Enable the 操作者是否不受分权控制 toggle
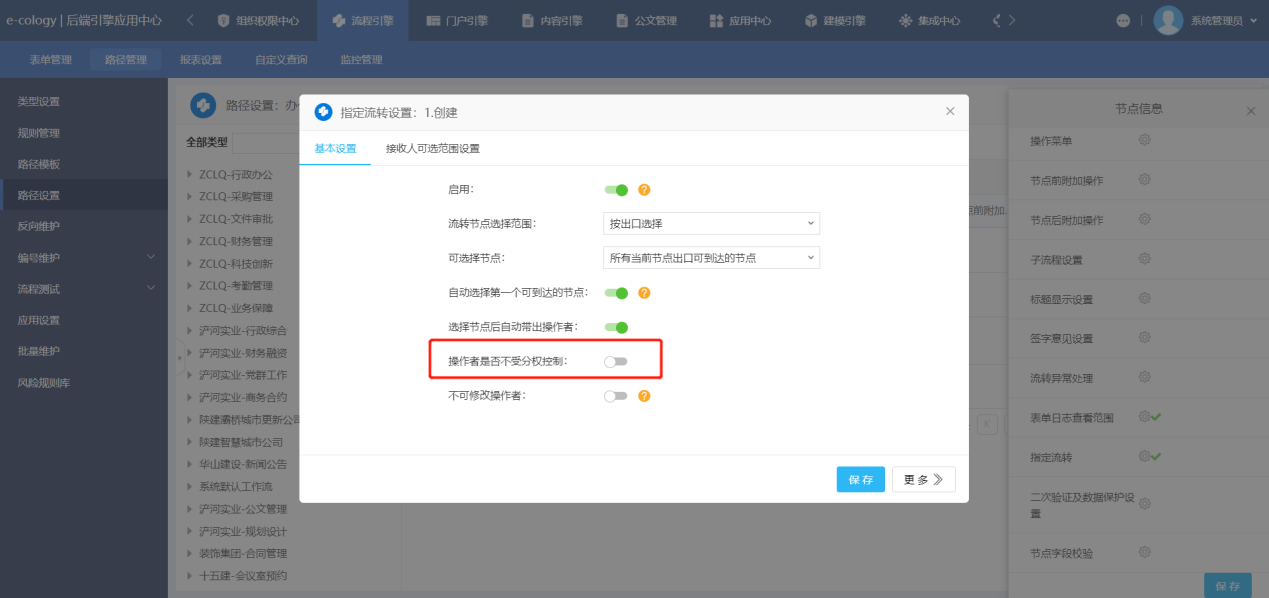Image resolution: width=1269 pixels, height=598 pixels. 616,361
